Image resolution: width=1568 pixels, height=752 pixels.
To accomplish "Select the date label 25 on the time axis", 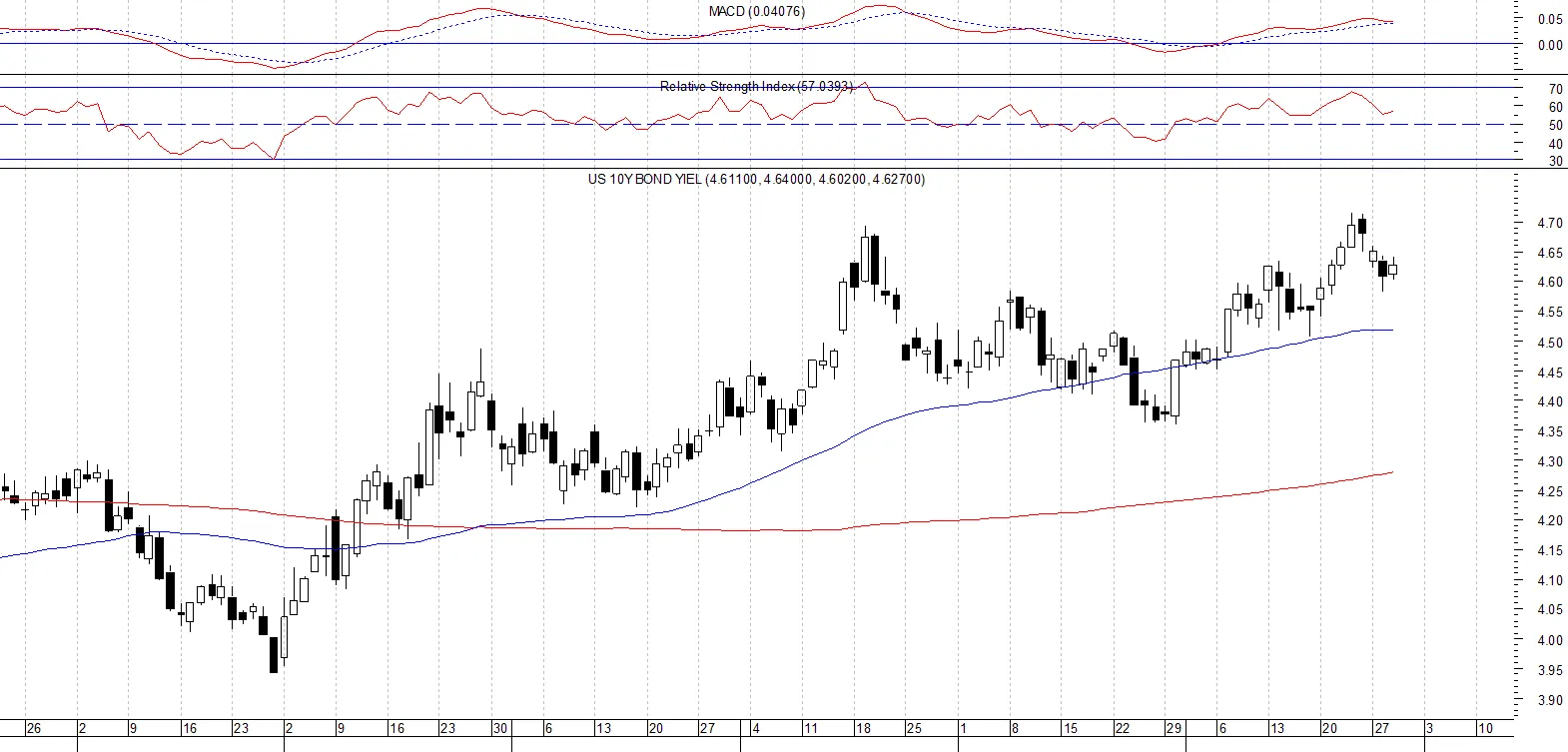I will [x=915, y=729].
